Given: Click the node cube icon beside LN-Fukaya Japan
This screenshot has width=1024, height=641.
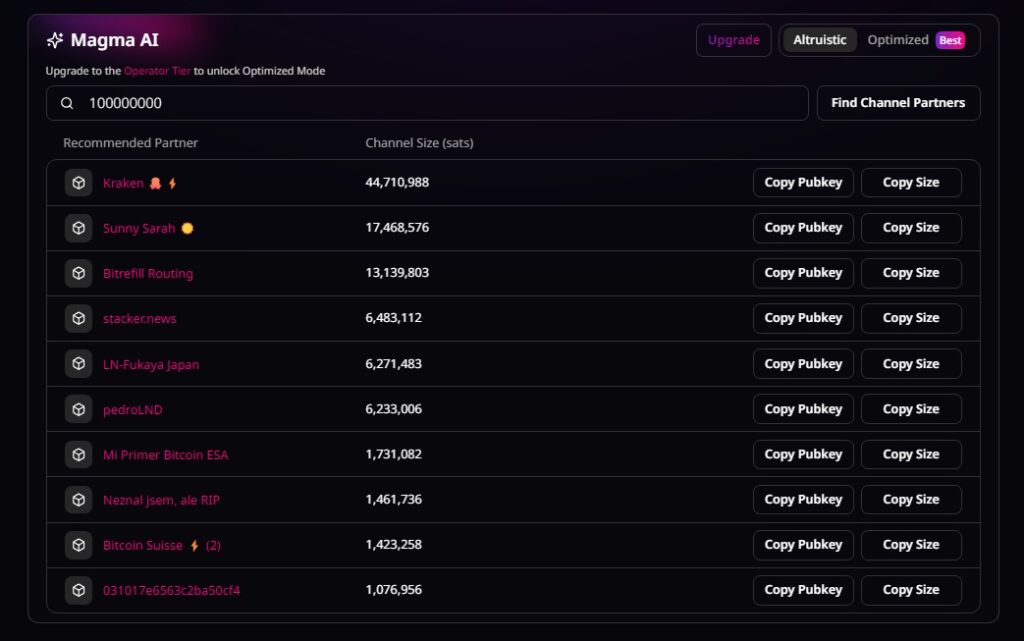Looking at the screenshot, I should (78, 364).
